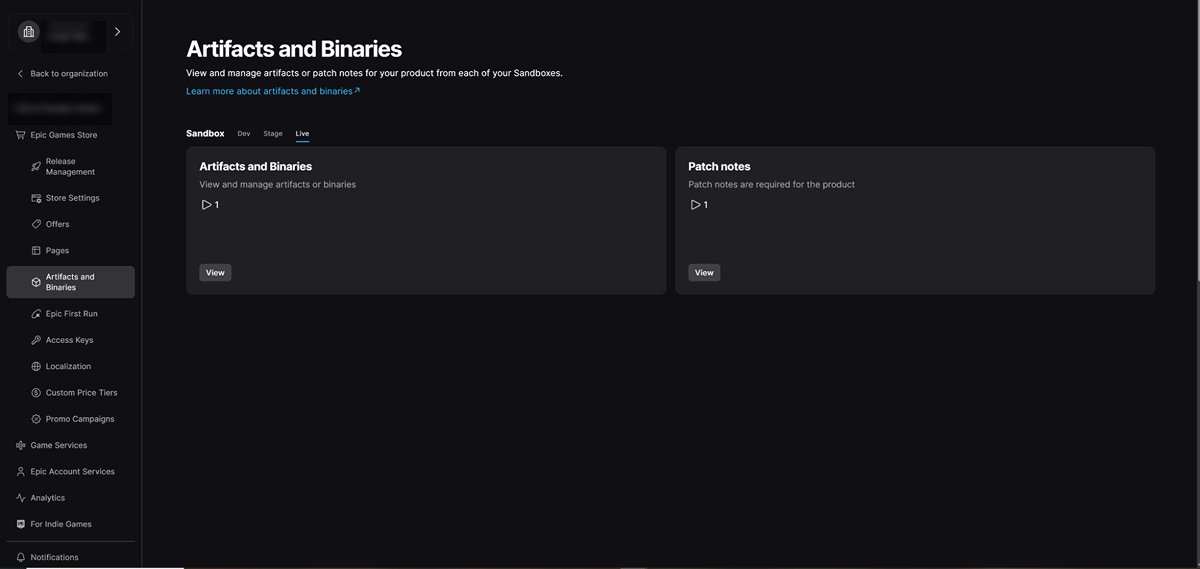Click the Access Keys key icon
The width and height of the screenshot is (1200, 569).
tap(36, 340)
